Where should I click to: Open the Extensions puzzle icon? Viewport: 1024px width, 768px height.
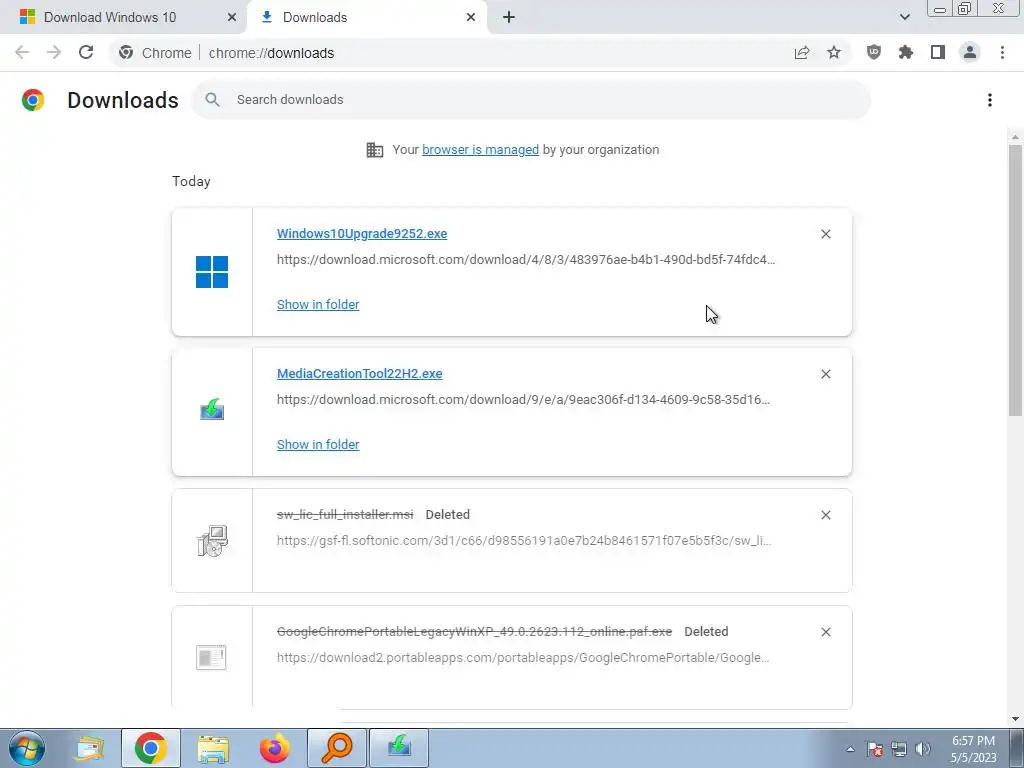[906, 52]
